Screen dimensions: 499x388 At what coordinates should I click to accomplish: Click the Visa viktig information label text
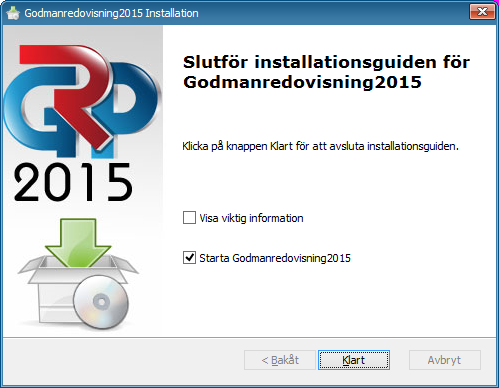(251, 218)
